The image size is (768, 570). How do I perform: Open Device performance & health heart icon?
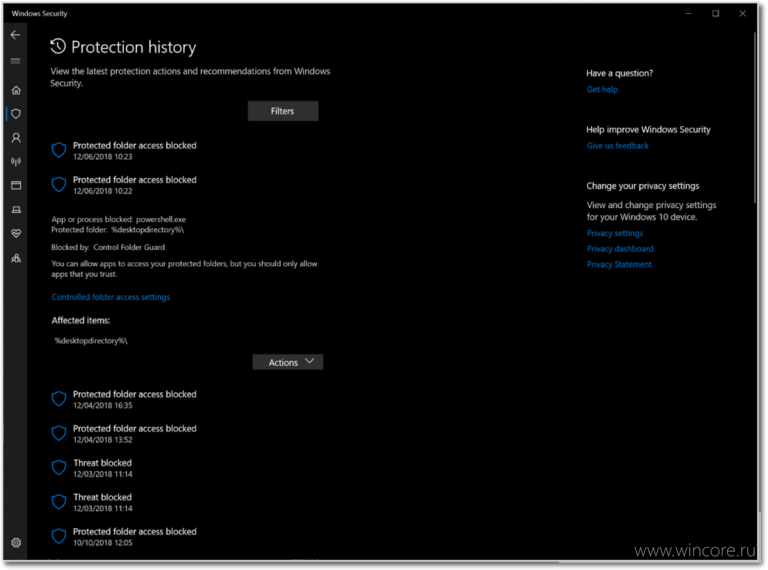(16, 234)
